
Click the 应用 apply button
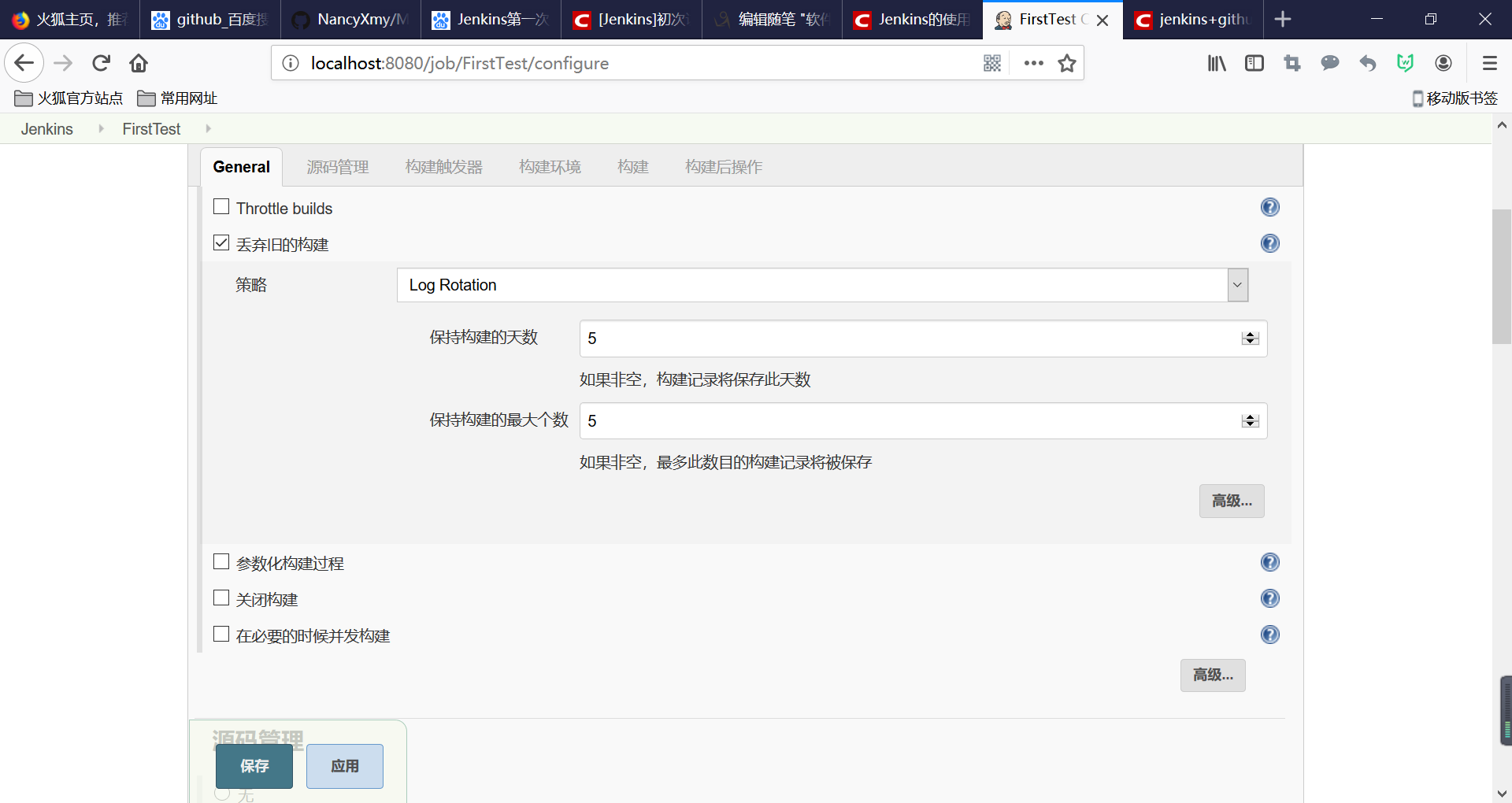coord(345,766)
